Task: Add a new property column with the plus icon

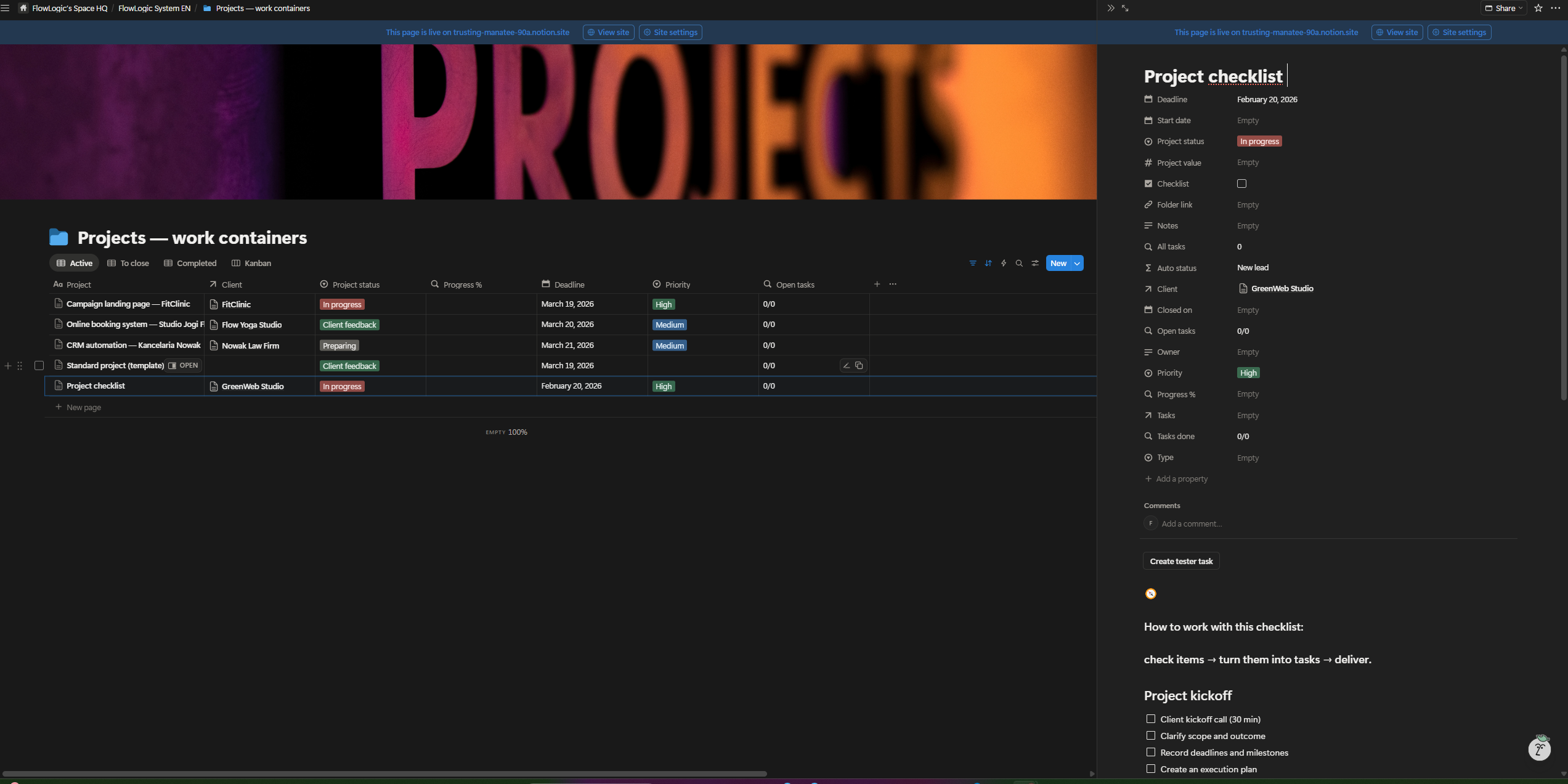Action: 877,284
